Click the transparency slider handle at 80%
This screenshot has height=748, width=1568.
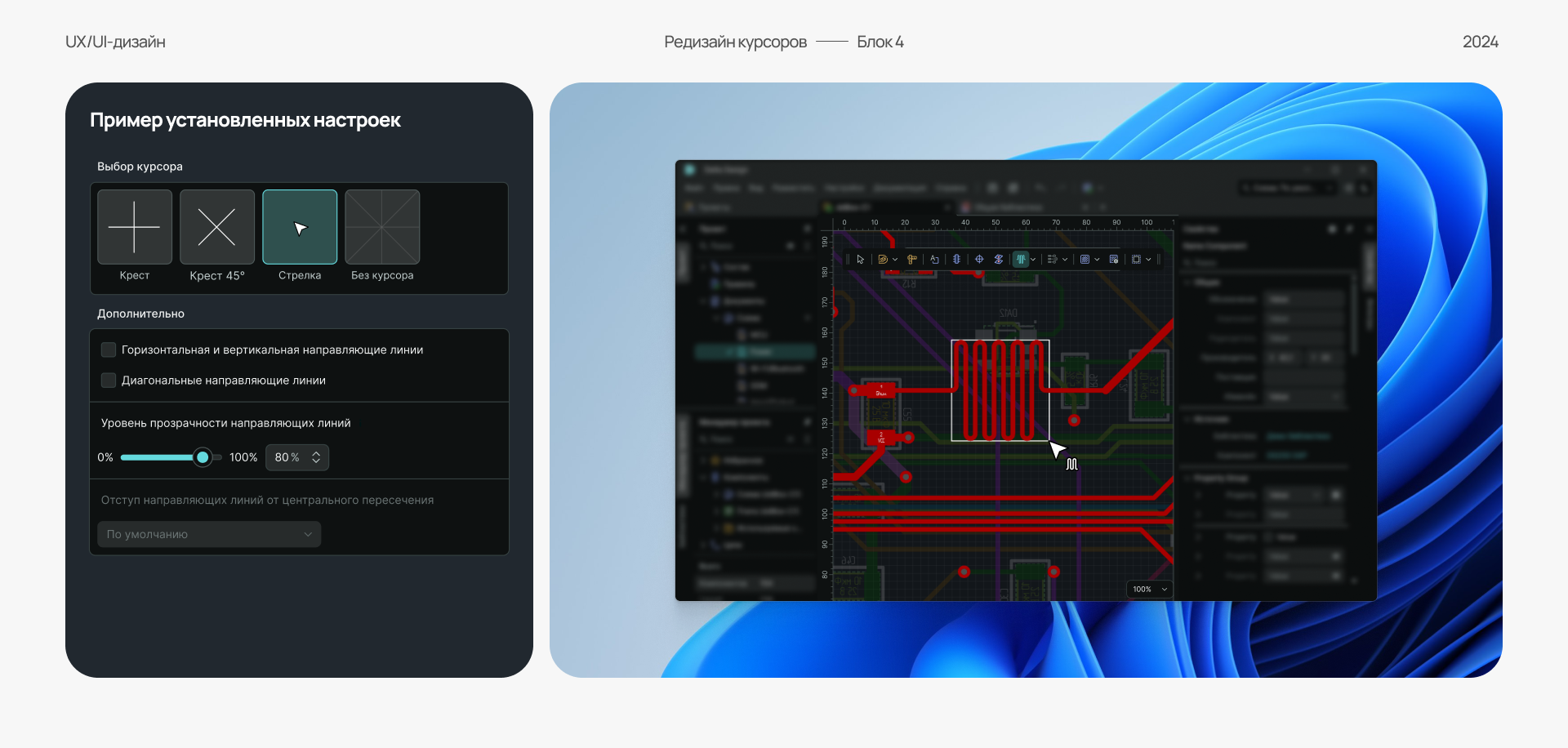pyautogui.click(x=202, y=457)
